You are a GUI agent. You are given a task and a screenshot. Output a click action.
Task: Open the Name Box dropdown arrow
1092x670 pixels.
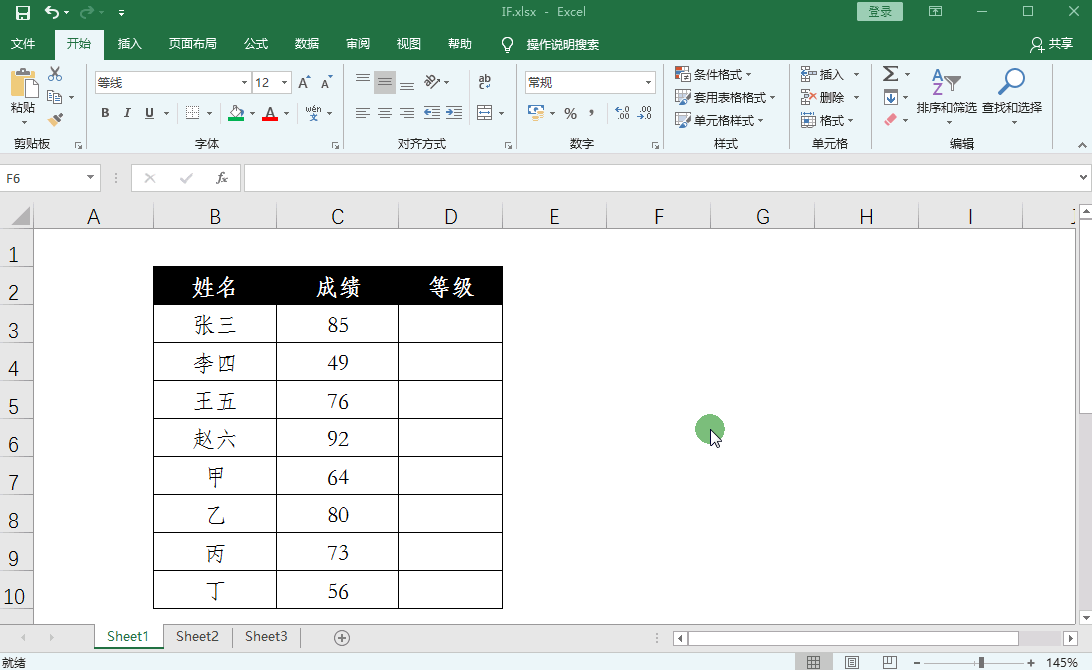point(91,178)
